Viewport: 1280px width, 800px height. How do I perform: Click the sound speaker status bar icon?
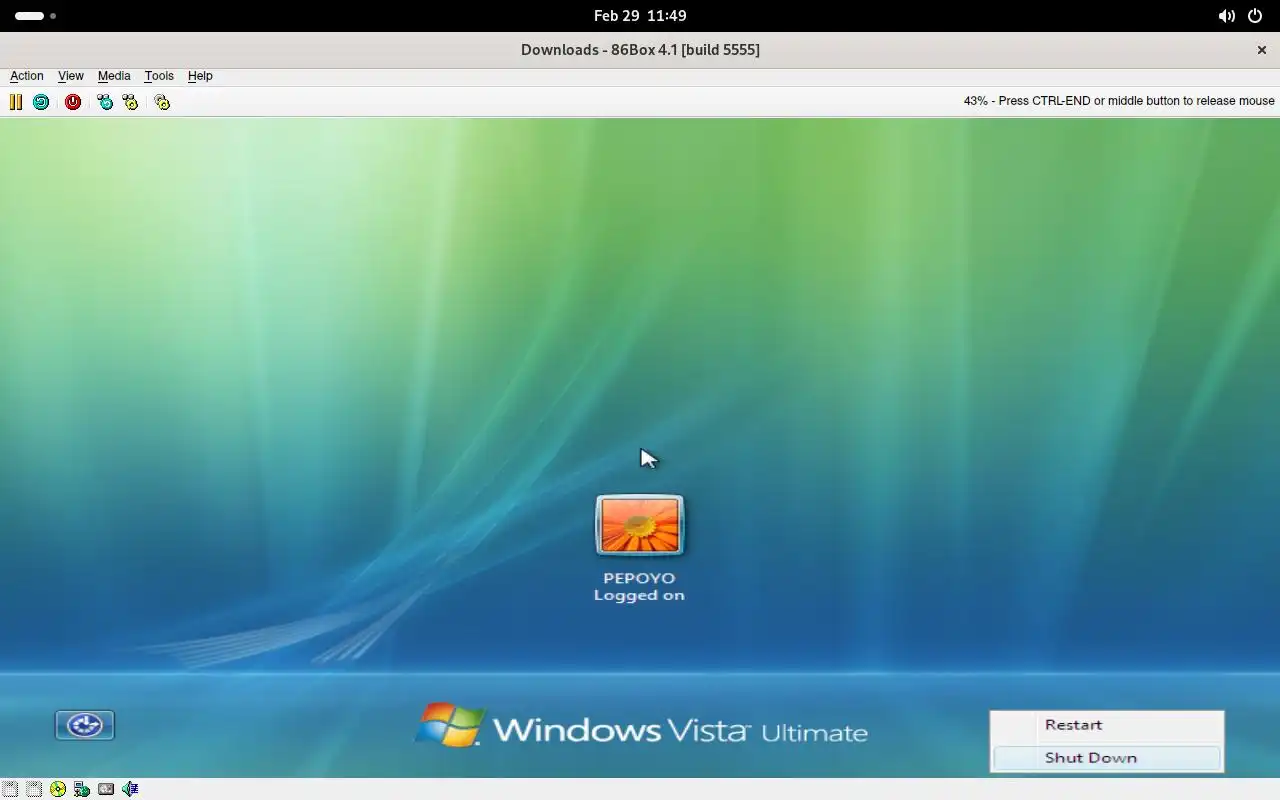pos(130,789)
